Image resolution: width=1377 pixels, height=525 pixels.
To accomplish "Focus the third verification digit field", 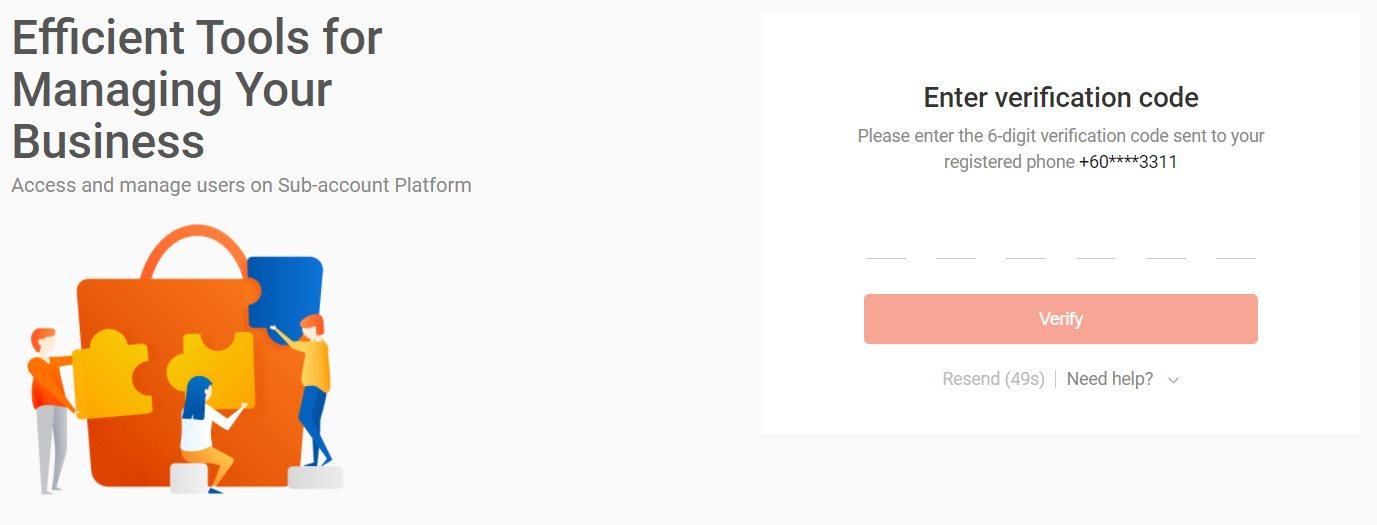I will click(x=1026, y=243).
